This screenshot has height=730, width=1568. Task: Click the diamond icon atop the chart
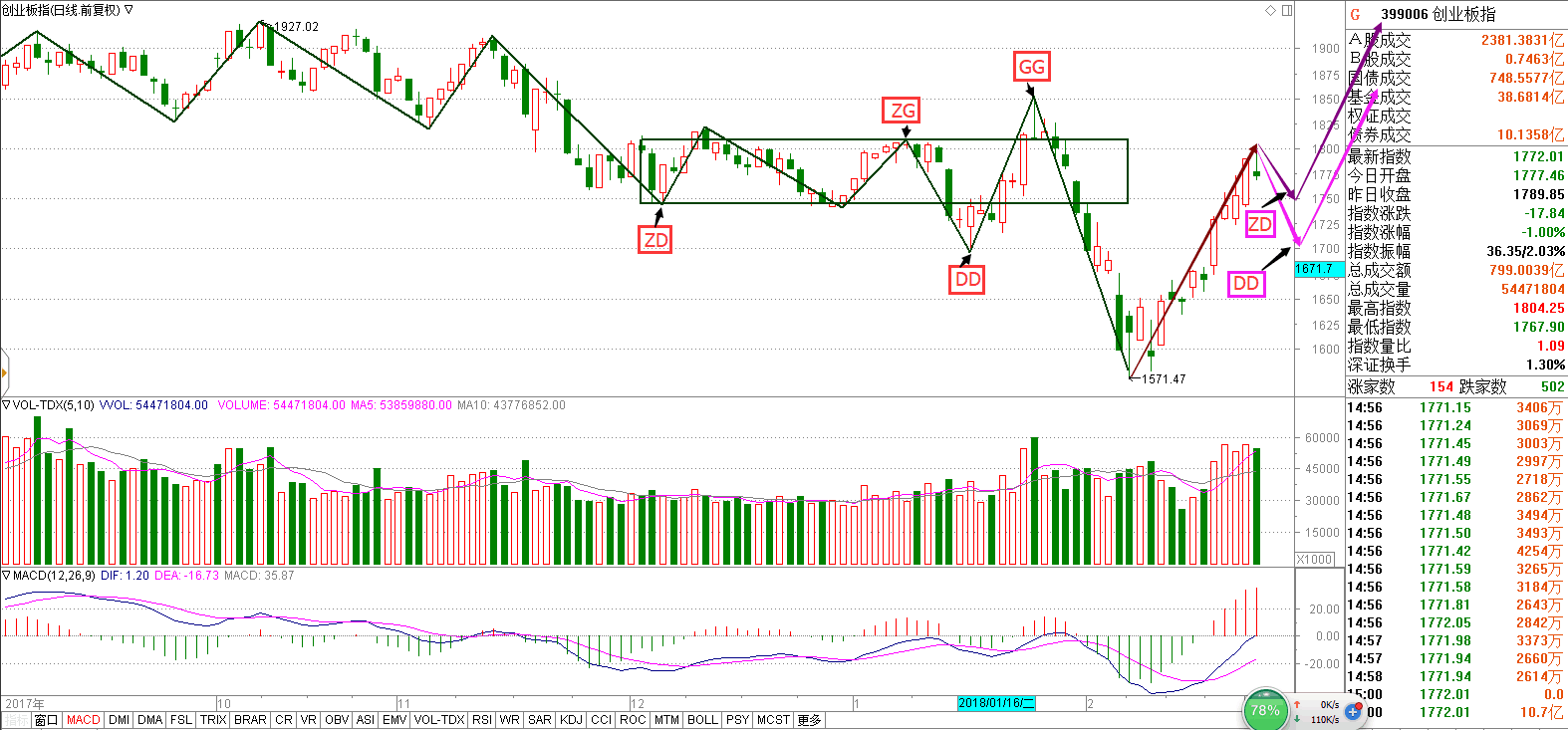coord(1271,10)
